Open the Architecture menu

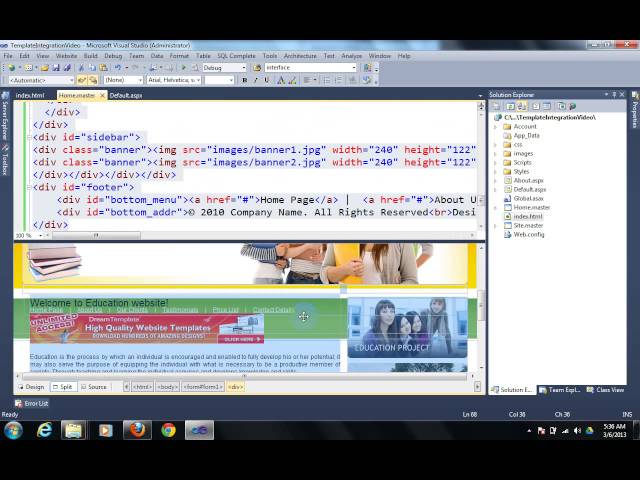(300, 56)
